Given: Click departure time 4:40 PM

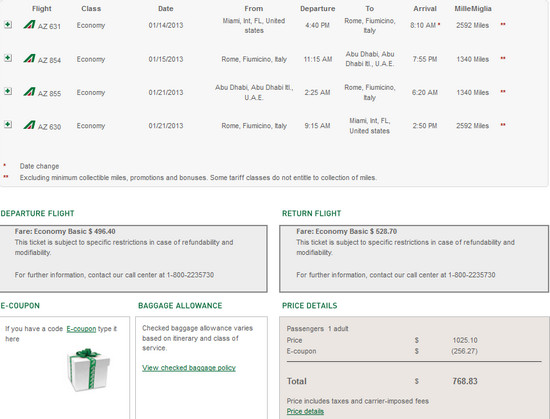Looking at the screenshot, I should 317,25.
